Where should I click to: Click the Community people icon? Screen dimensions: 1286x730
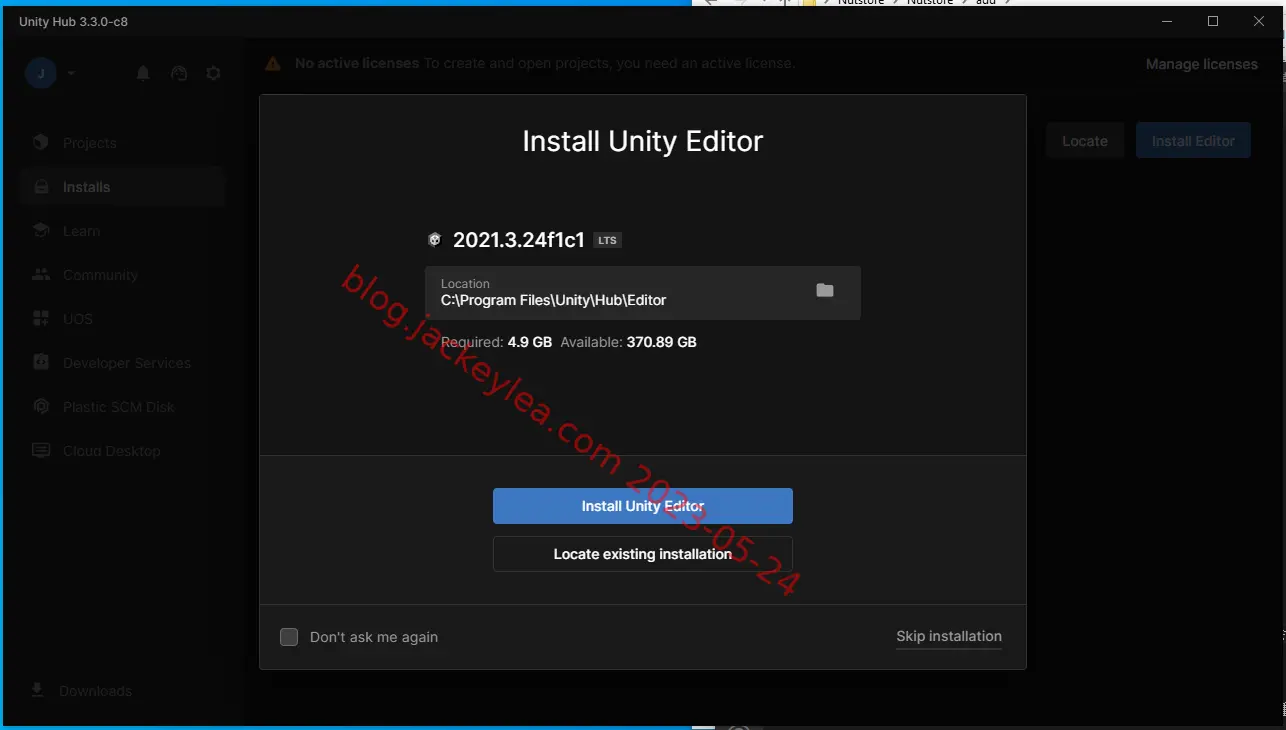pyautogui.click(x=41, y=274)
